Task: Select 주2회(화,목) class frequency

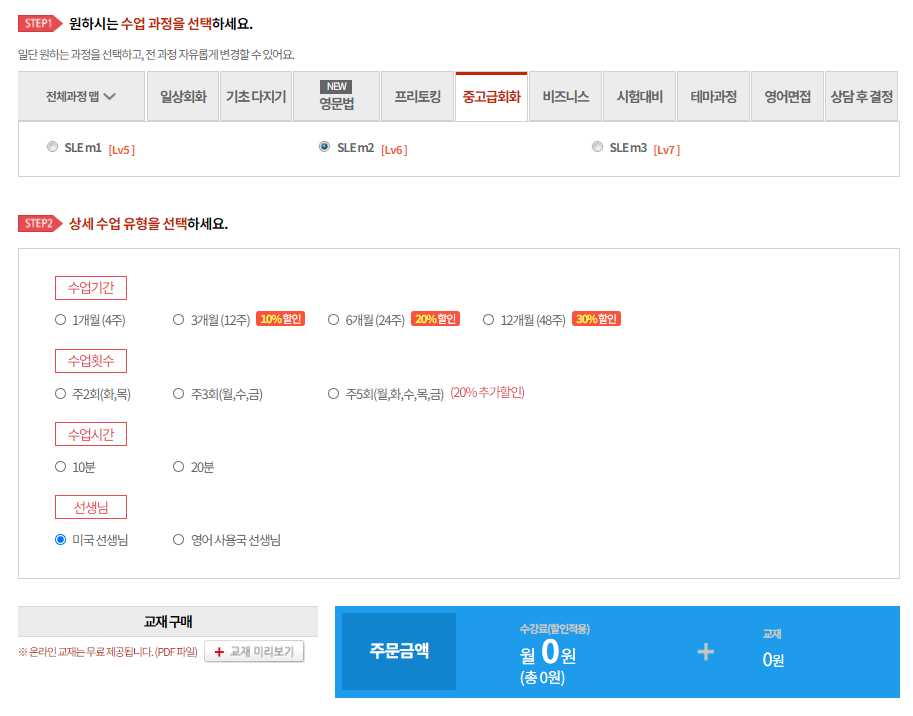Action: (x=61, y=394)
